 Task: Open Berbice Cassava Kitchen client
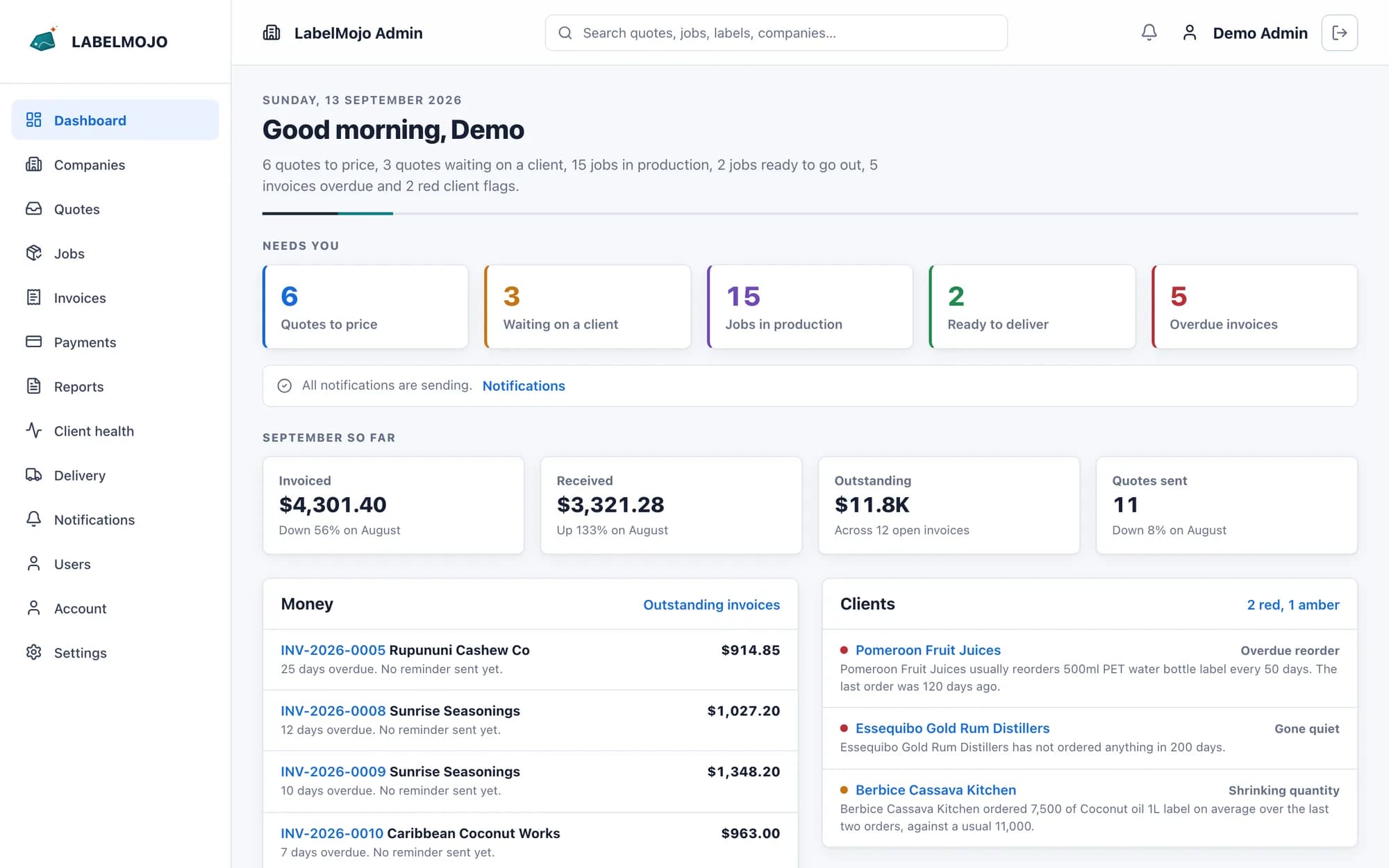(935, 790)
